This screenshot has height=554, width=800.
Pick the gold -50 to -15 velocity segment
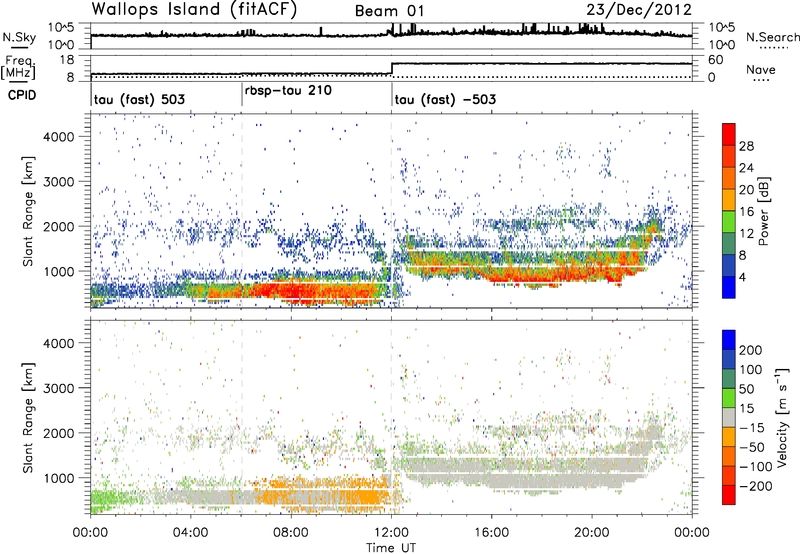(x=729, y=437)
